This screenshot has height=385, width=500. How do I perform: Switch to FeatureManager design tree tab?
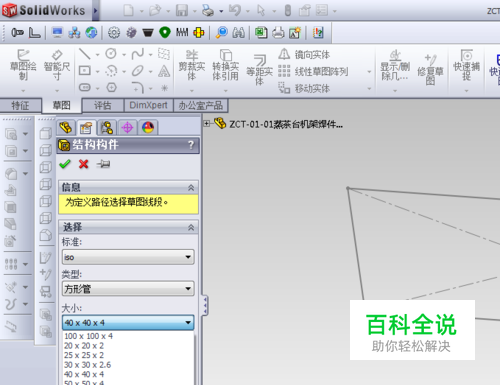[x=65, y=127]
